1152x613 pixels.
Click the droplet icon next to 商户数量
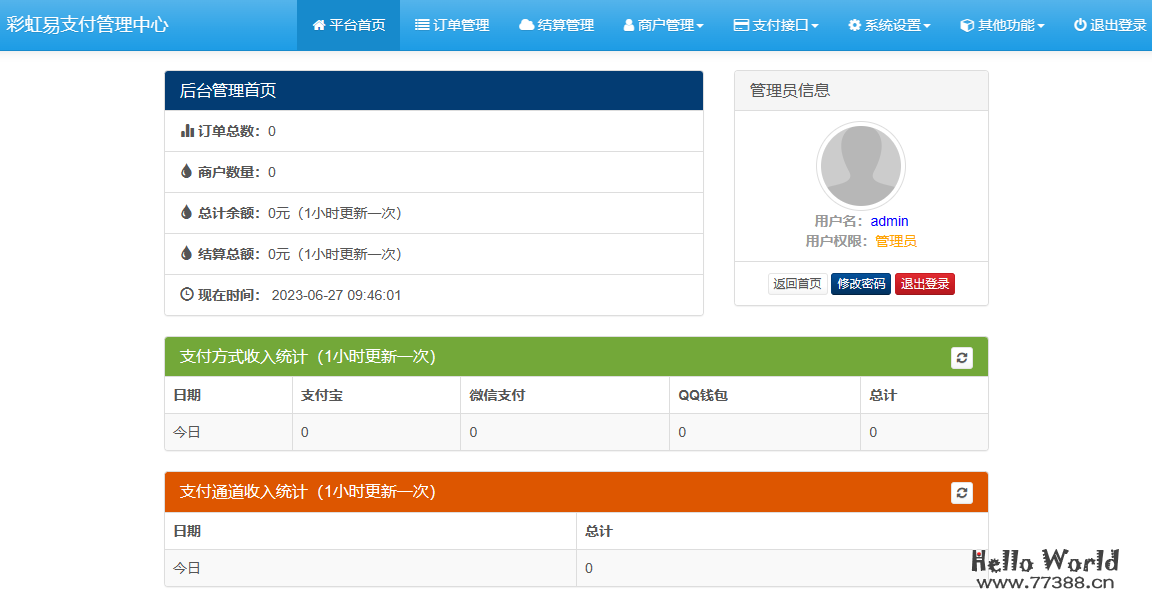[186, 172]
